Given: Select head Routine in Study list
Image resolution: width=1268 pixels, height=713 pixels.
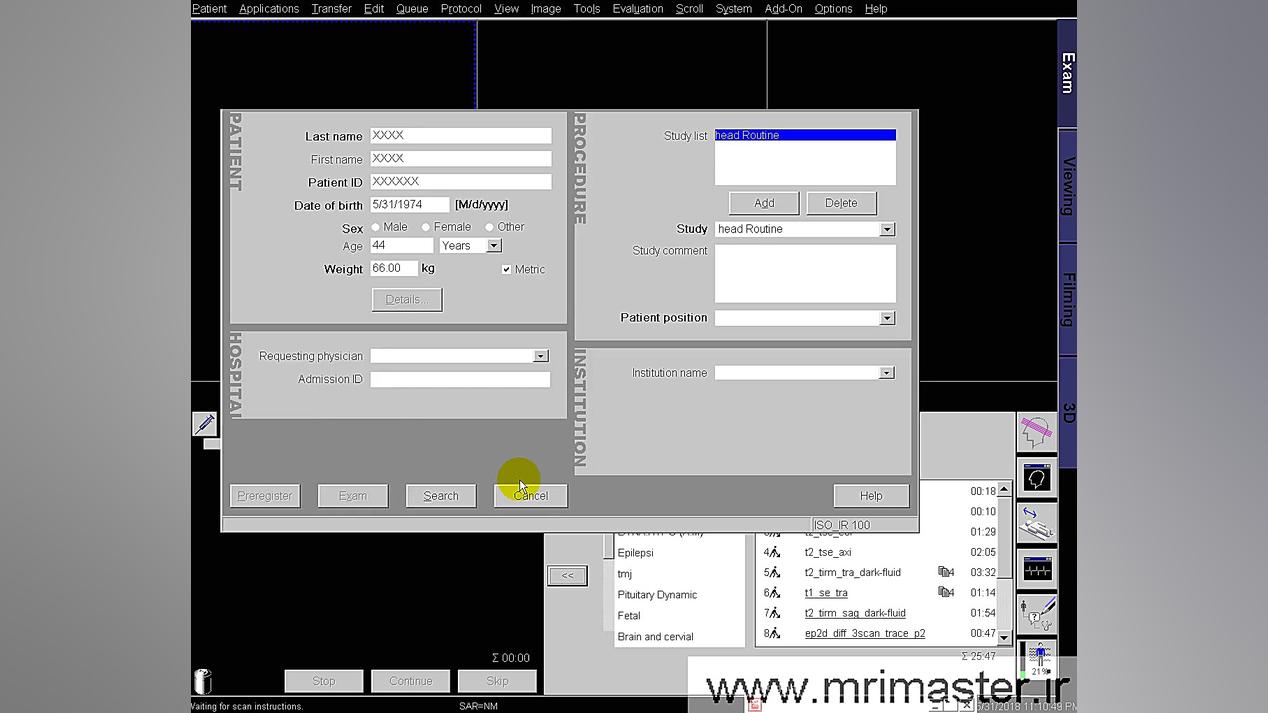Looking at the screenshot, I should [805, 135].
